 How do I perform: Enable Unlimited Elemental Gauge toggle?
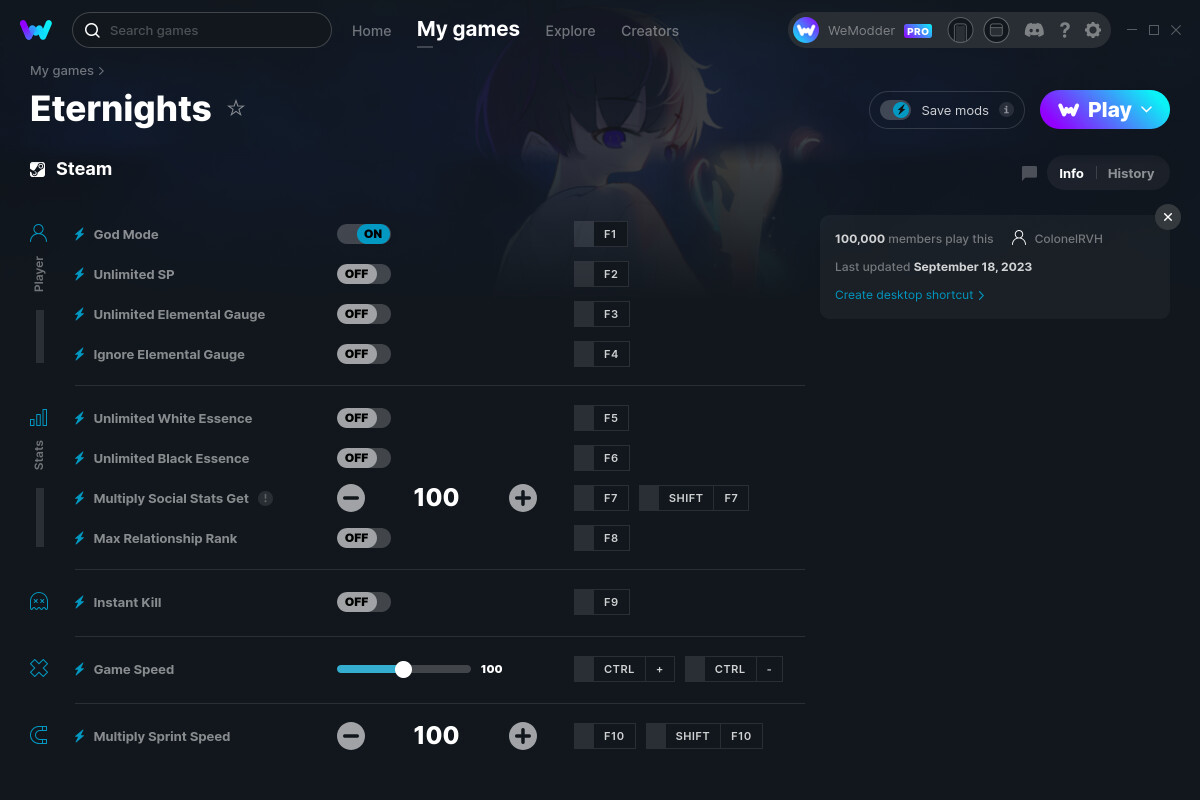click(364, 314)
